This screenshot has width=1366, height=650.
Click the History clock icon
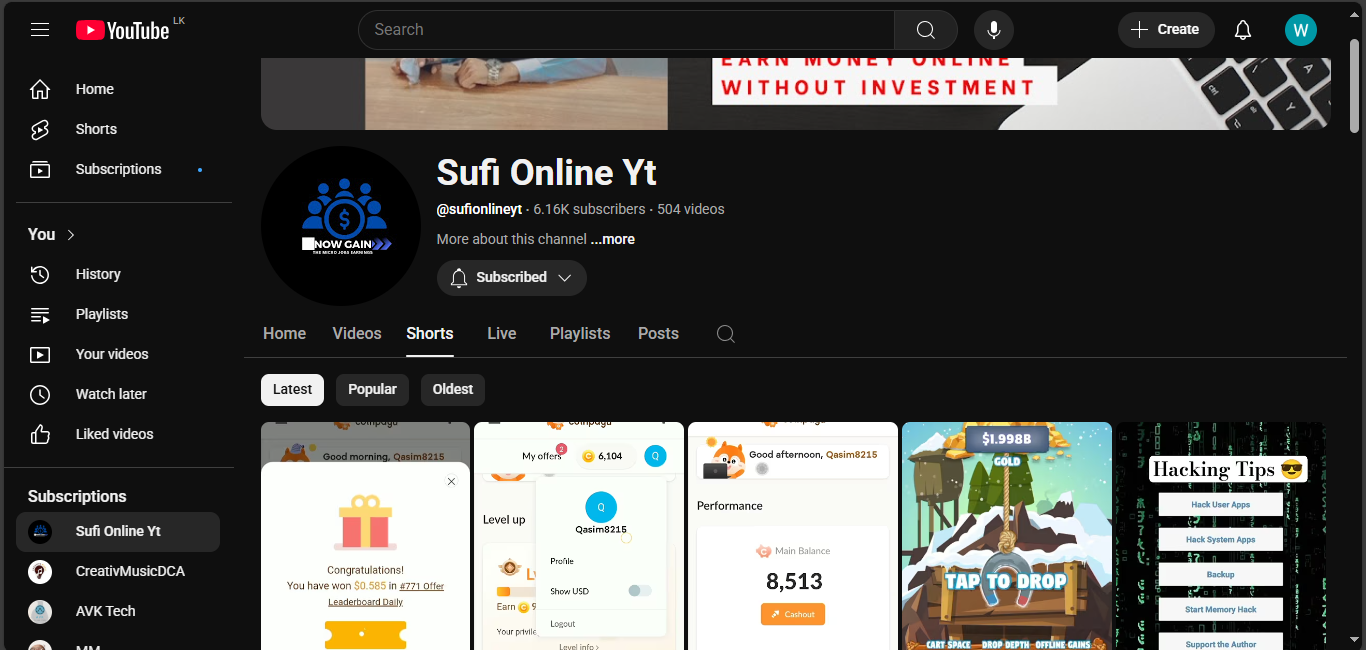pos(40,274)
